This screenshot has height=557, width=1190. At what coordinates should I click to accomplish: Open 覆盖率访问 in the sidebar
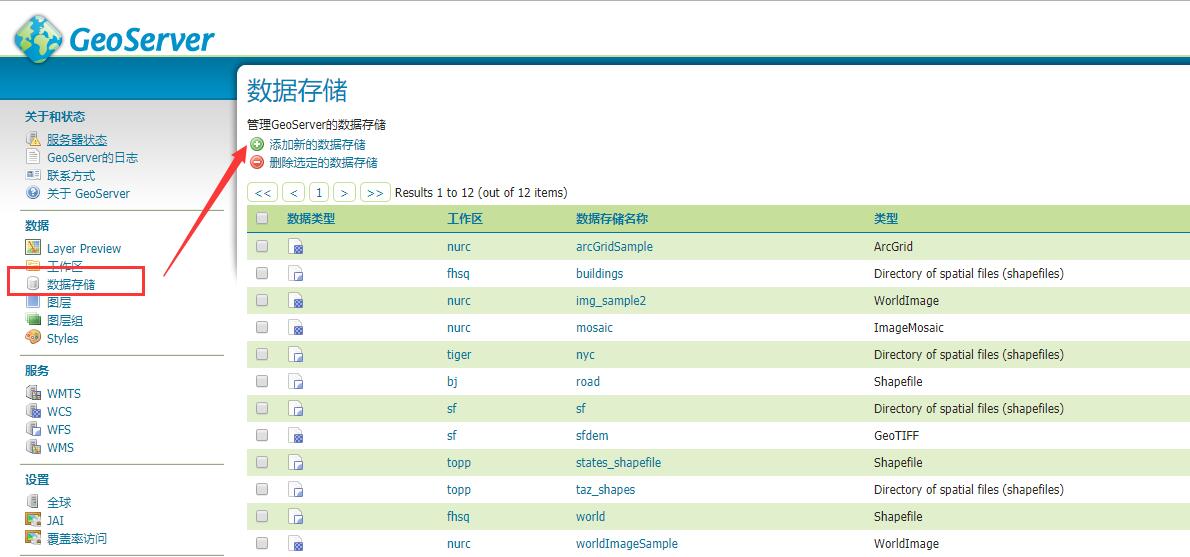(x=77, y=539)
